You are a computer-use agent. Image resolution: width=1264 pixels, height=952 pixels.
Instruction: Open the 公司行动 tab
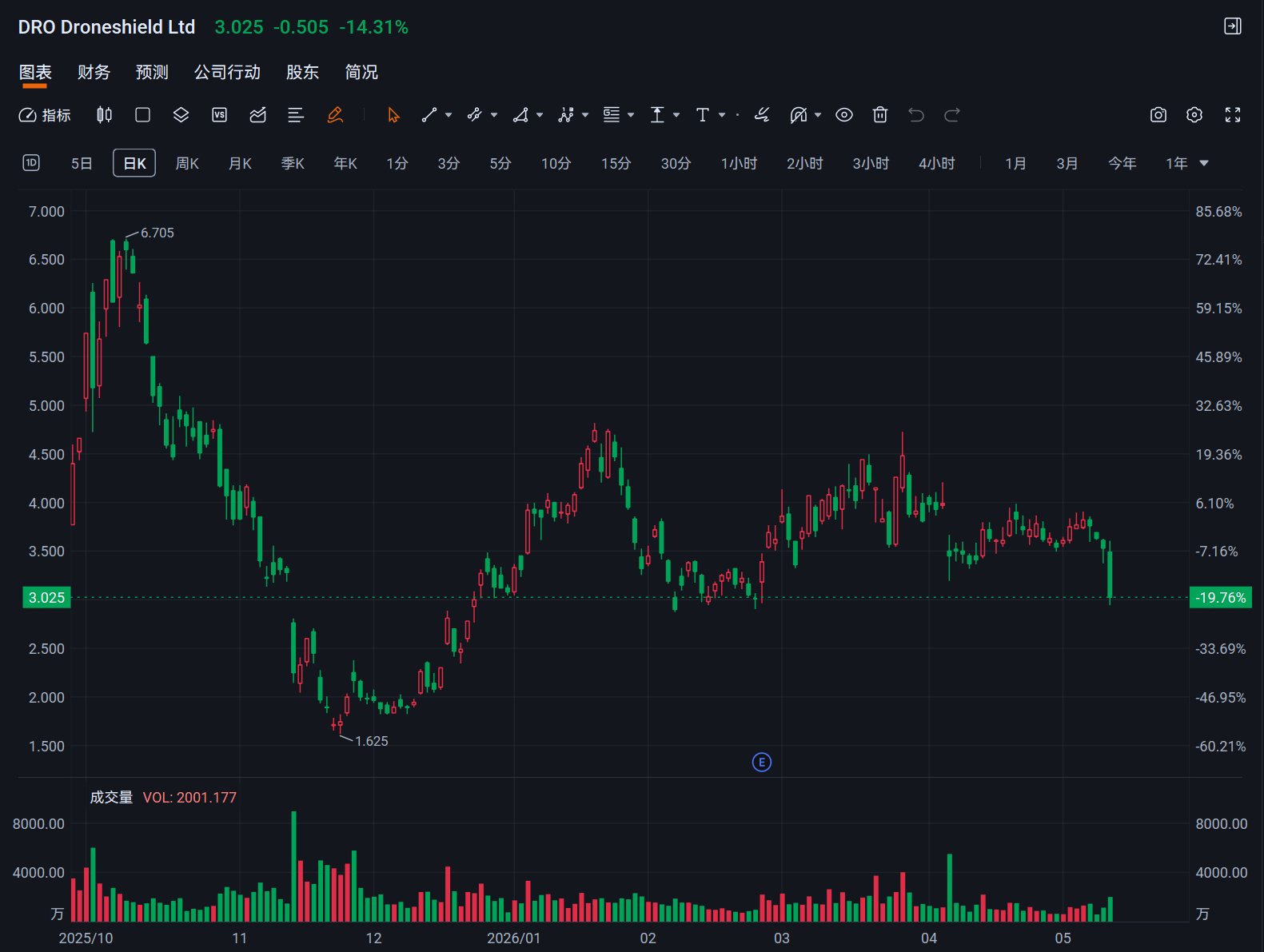(227, 72)
